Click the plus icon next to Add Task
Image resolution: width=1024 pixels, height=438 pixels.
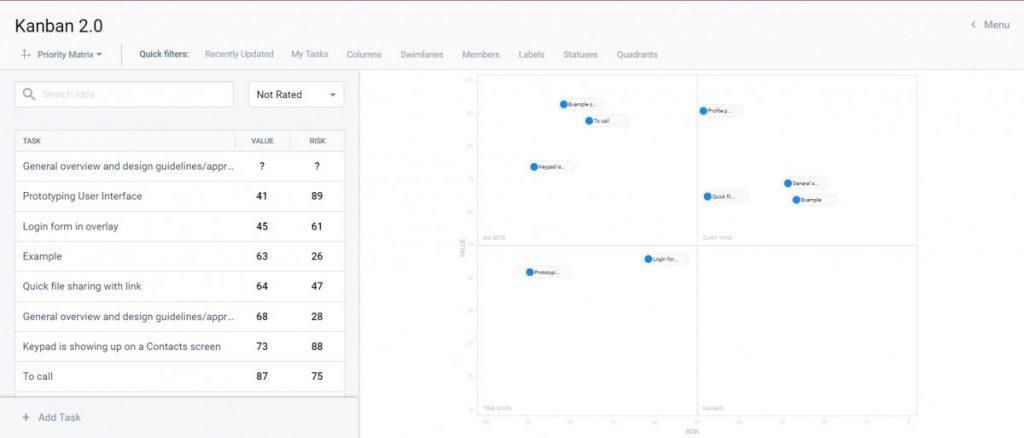(26, 417)
